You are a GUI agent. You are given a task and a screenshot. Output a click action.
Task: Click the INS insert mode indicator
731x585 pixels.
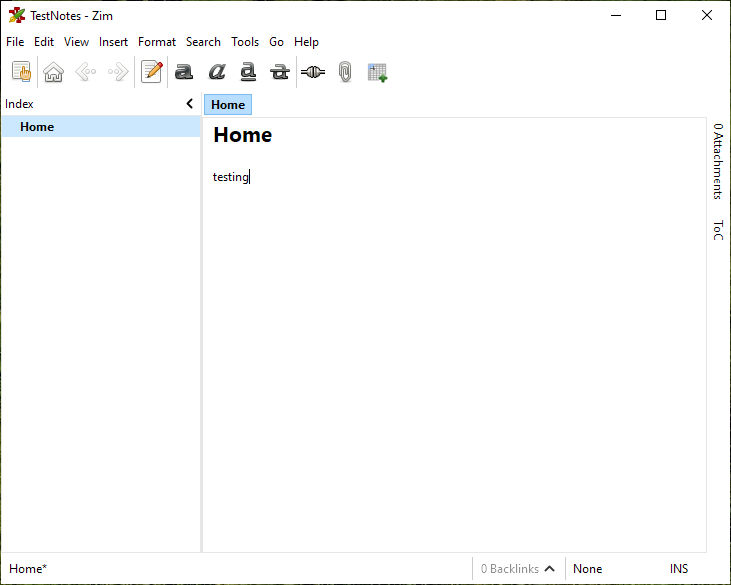[679, 569]
